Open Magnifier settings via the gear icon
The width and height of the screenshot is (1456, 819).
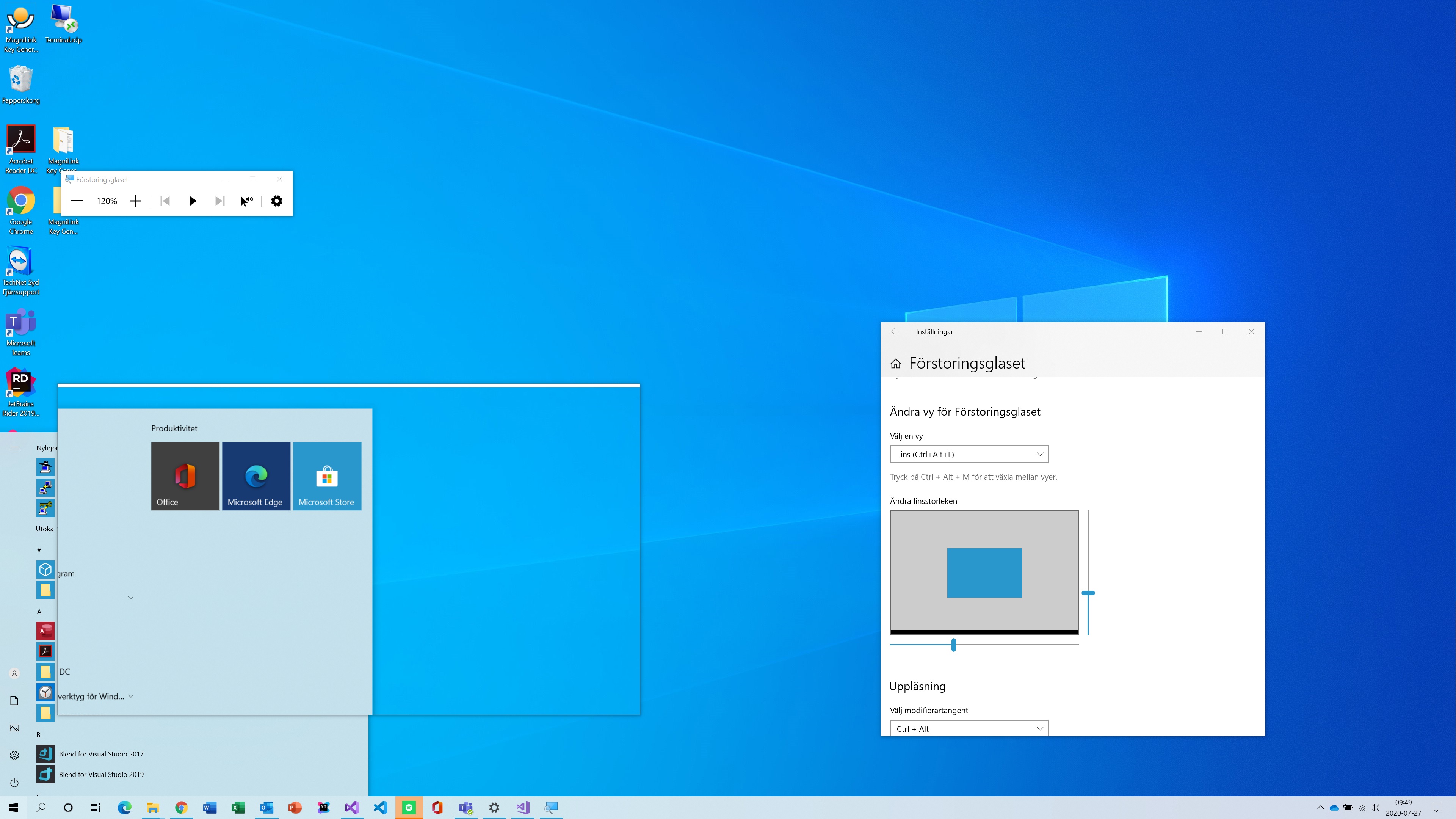pyautogui.click(x=276, y=201)
